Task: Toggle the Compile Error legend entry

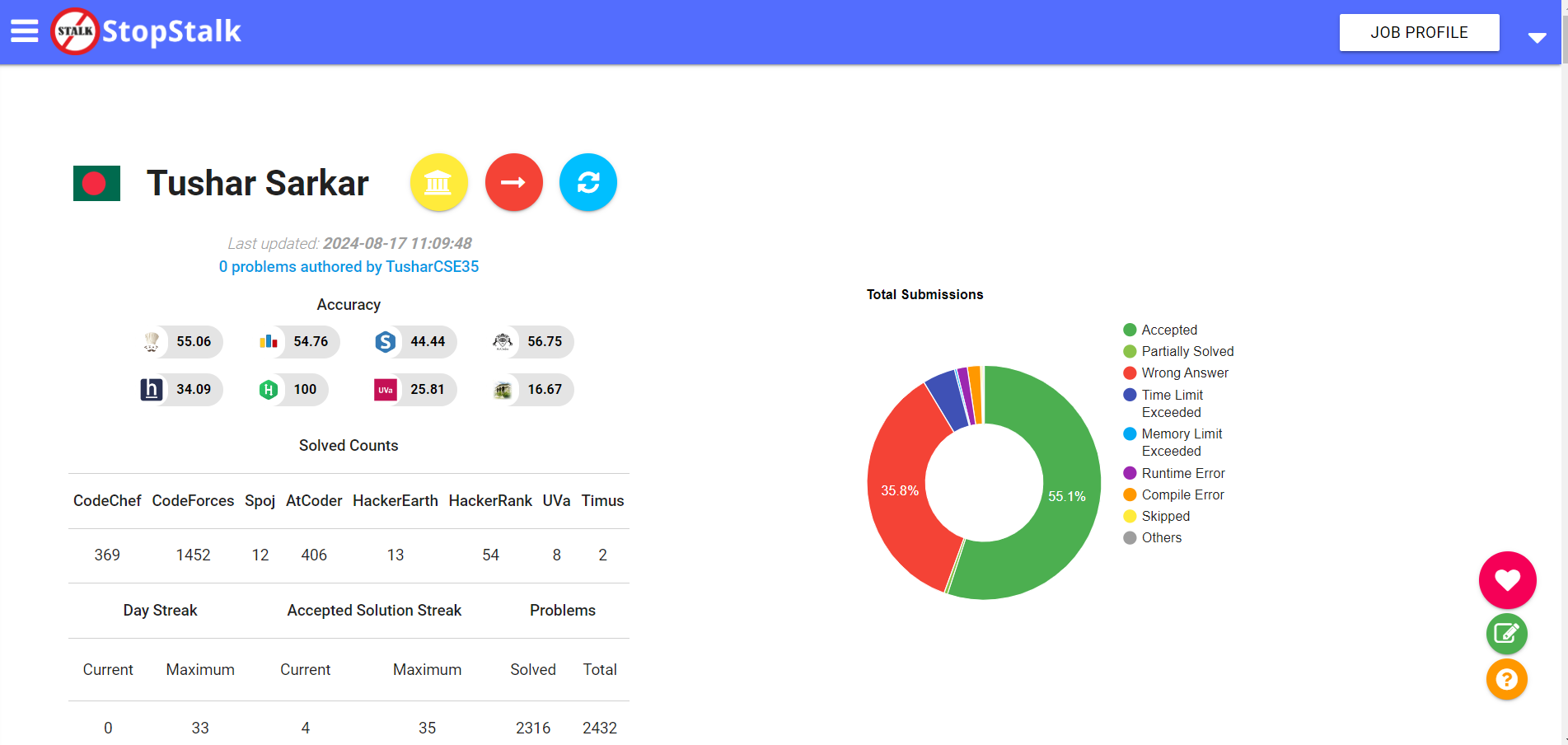Action: (1173, 494)
